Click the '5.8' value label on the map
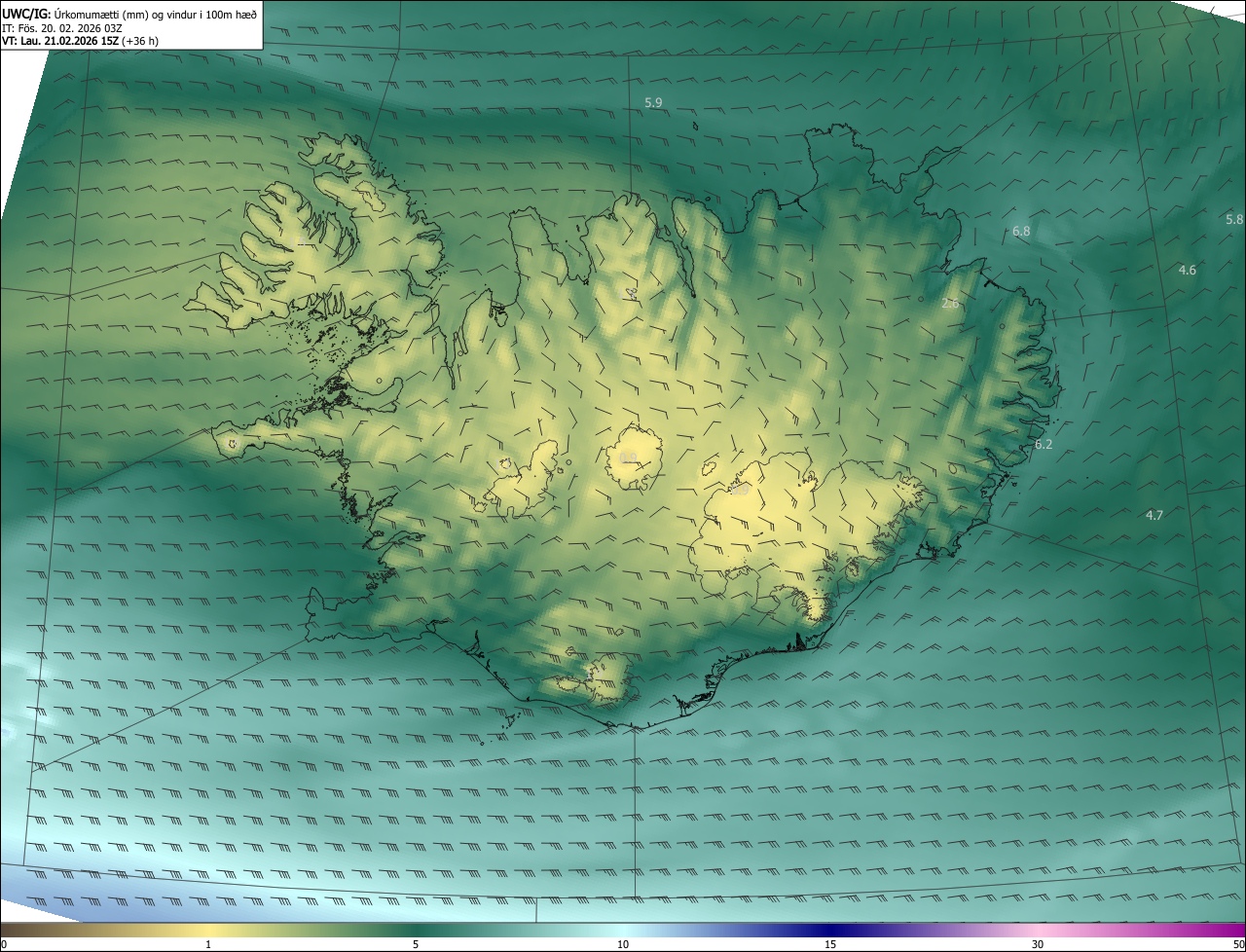The height and width of the screenshot is (952, 1246). click(x=1234, y=220)
